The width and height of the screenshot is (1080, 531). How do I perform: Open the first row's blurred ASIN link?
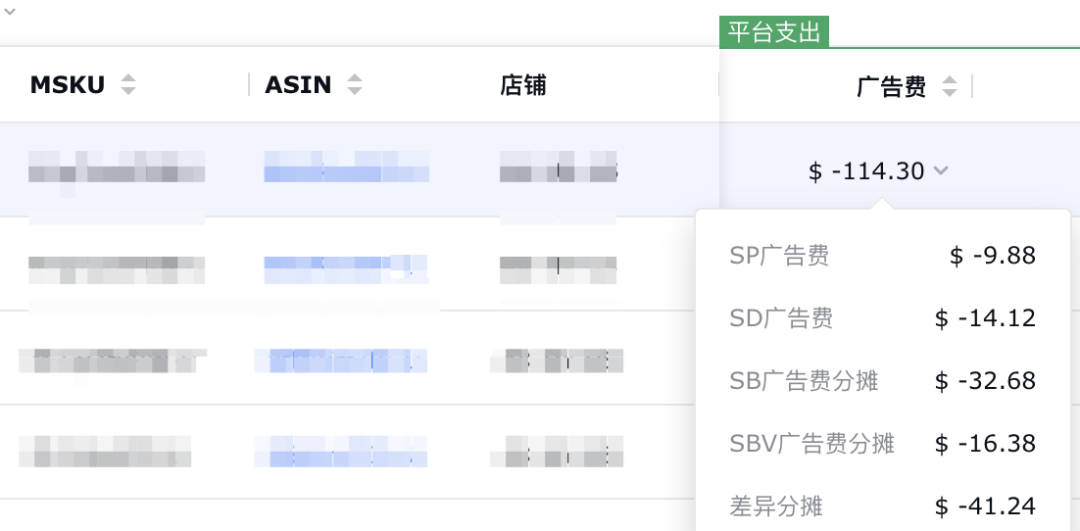[346, 167]
